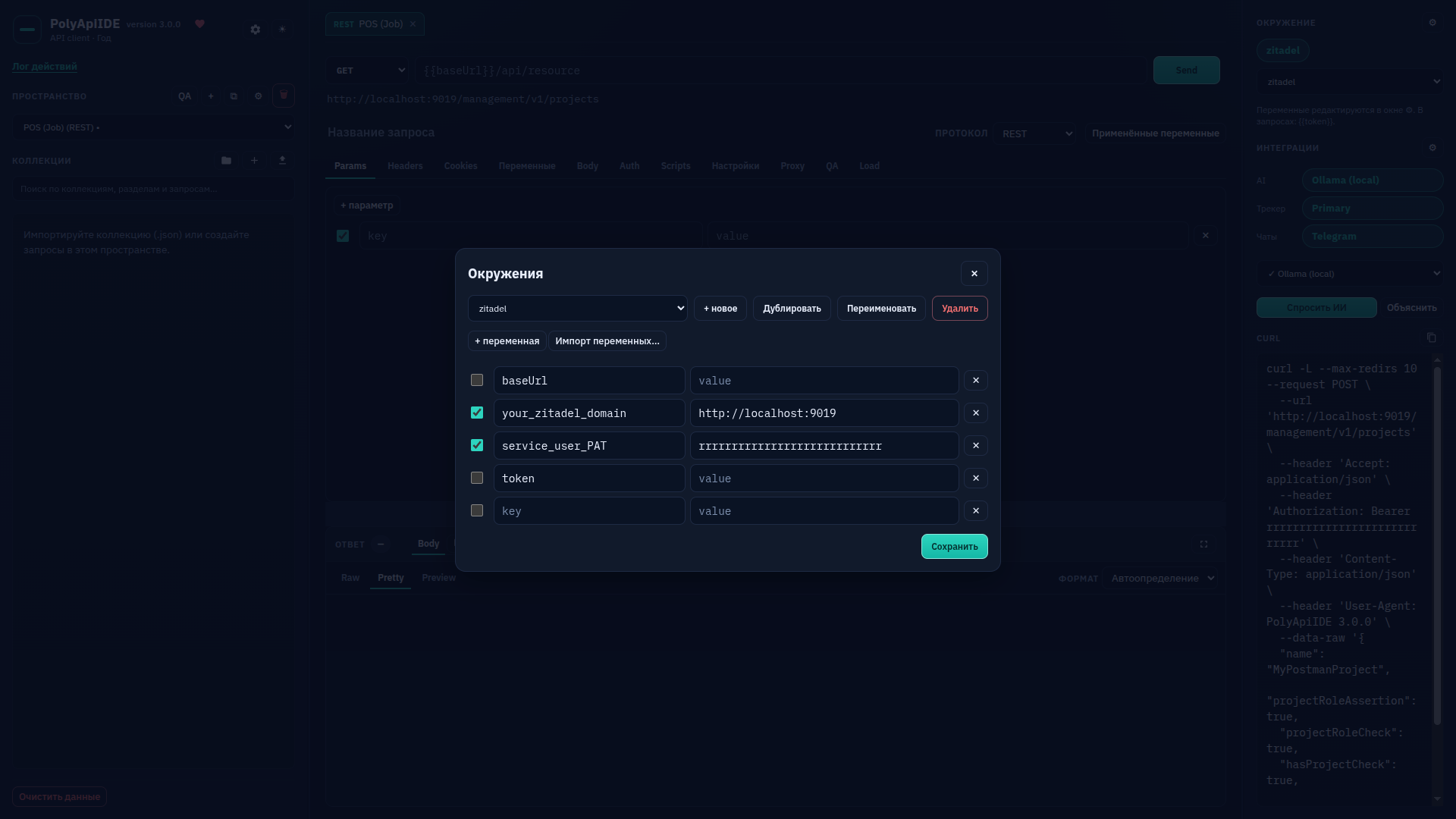Open the GET method dropdown
Viewport: 1456px width, 819px height.
(x=368, y=71)
